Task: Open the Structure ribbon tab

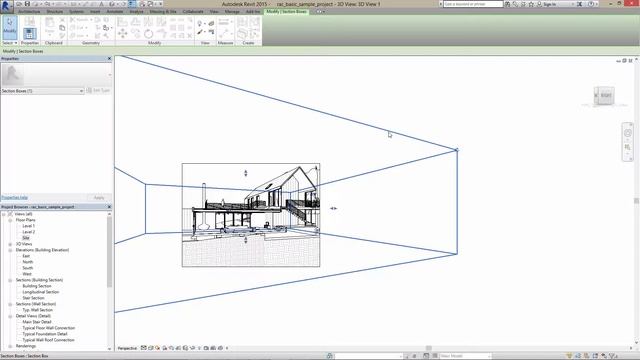Action: click(x=55, y=12)
